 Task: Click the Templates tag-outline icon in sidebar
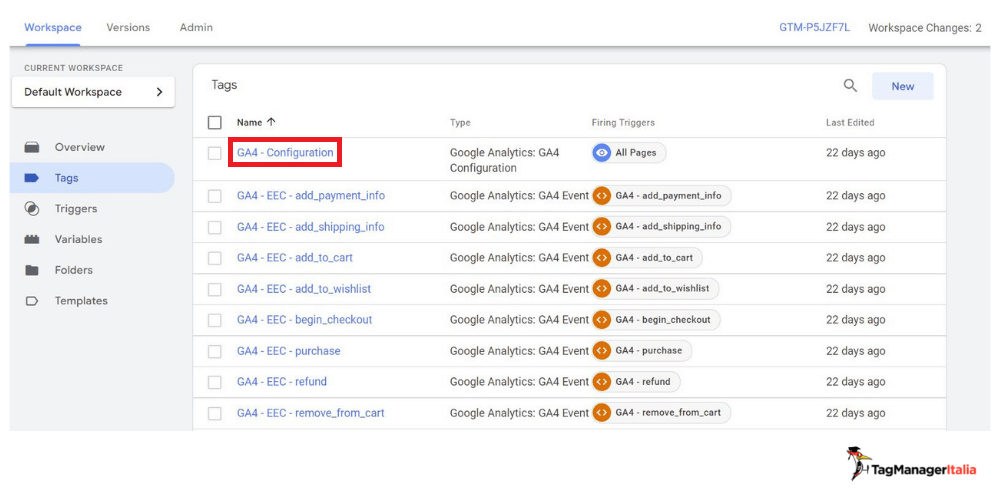(x=32, y=300)
